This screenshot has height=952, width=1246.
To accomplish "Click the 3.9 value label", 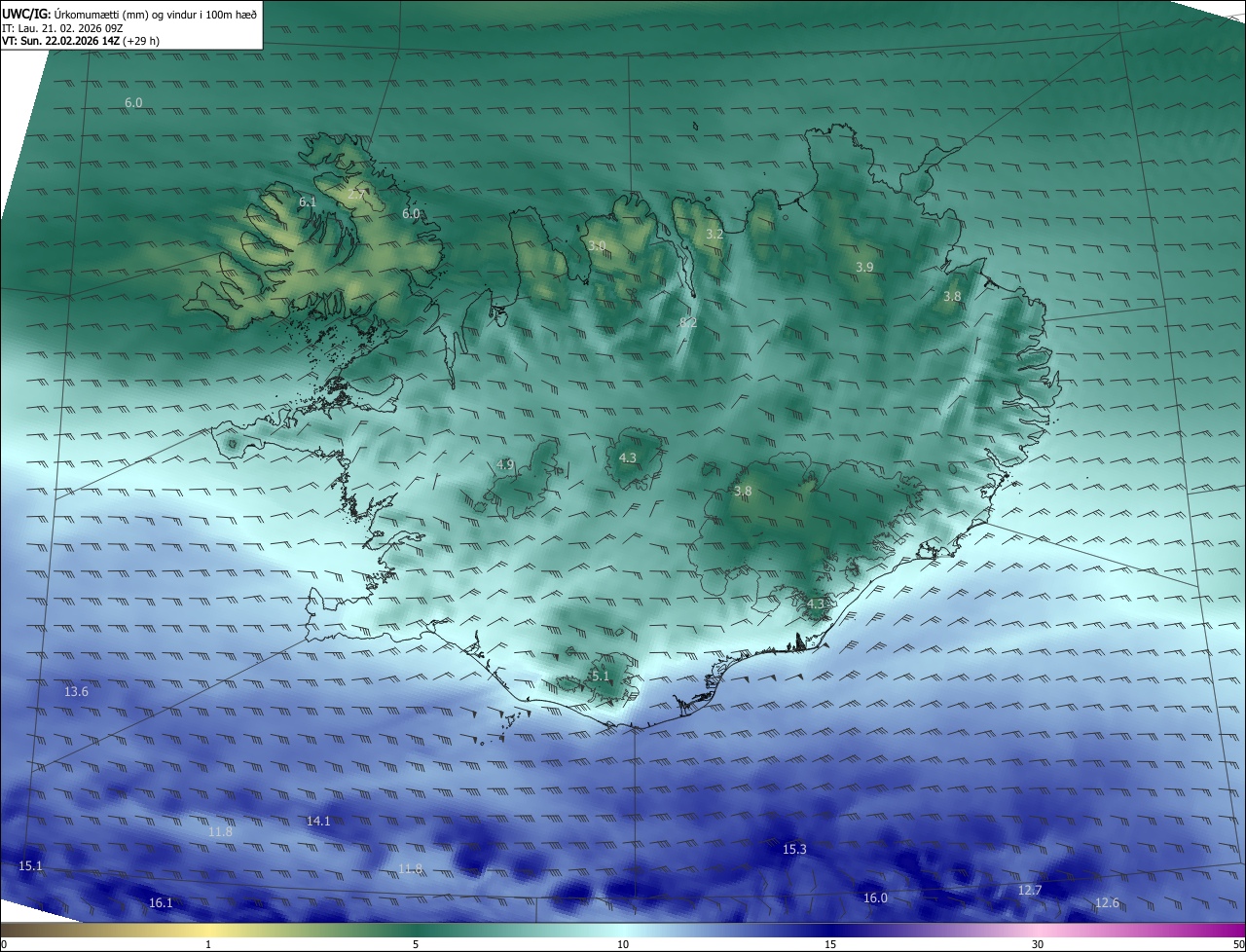I will click(864, 268).
